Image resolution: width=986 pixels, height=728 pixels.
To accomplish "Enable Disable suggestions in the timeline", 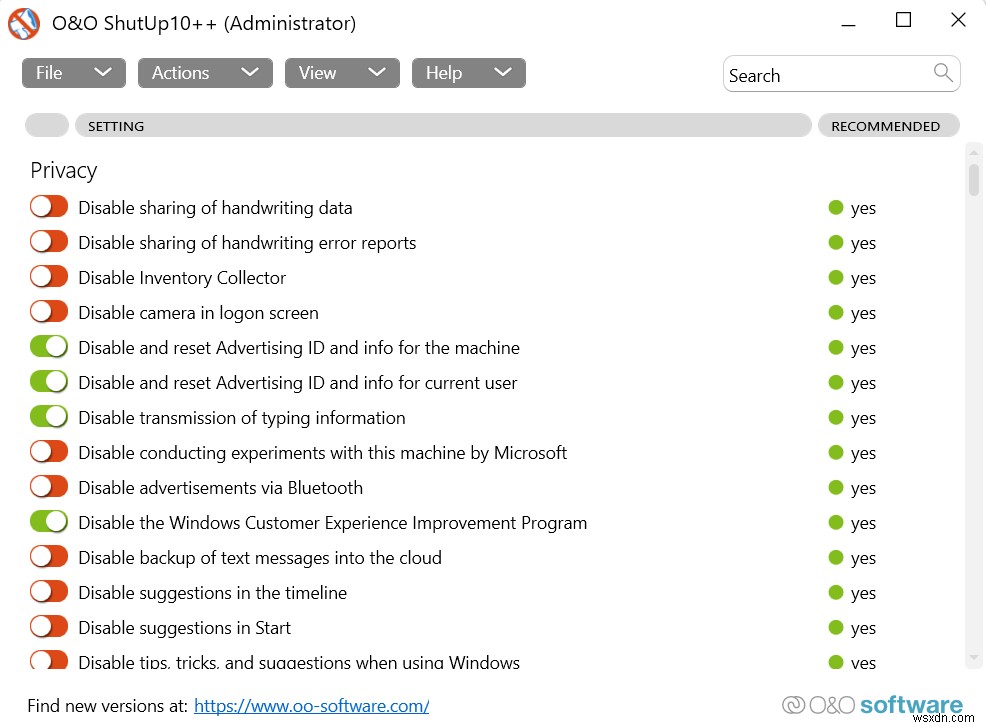I will pyautogui.click(x=48, y=591).
